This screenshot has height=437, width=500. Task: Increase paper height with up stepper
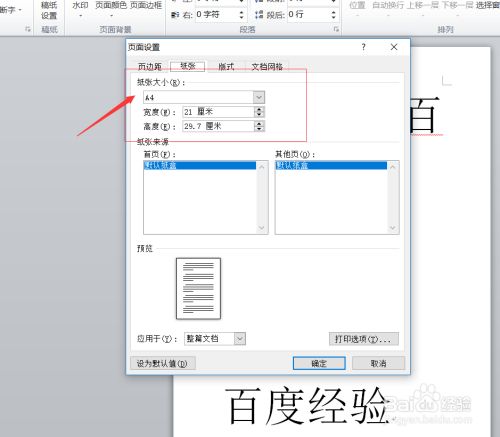click(259, 123)
